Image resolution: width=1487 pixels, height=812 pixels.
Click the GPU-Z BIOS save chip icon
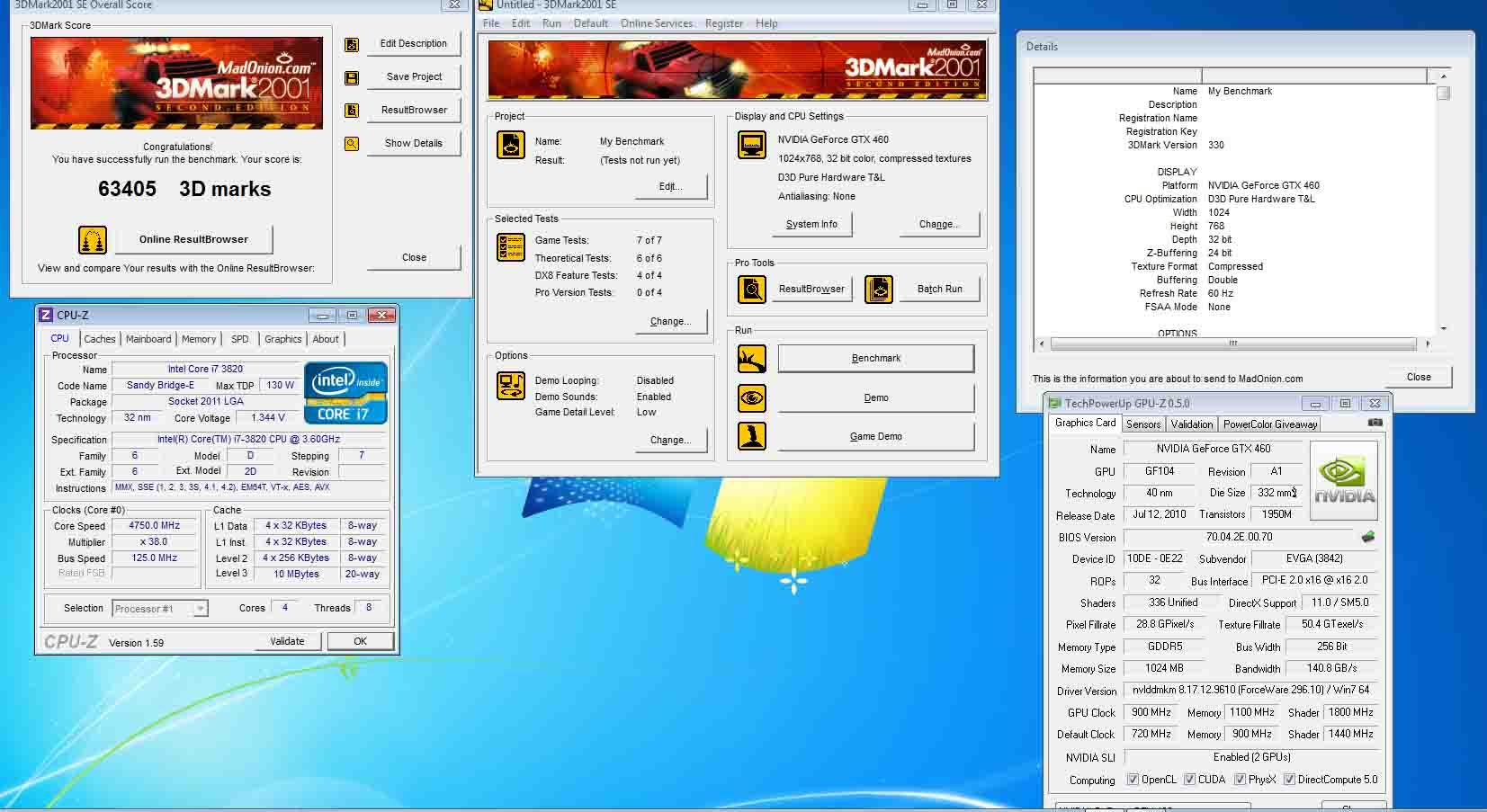tap(1368, 537)
